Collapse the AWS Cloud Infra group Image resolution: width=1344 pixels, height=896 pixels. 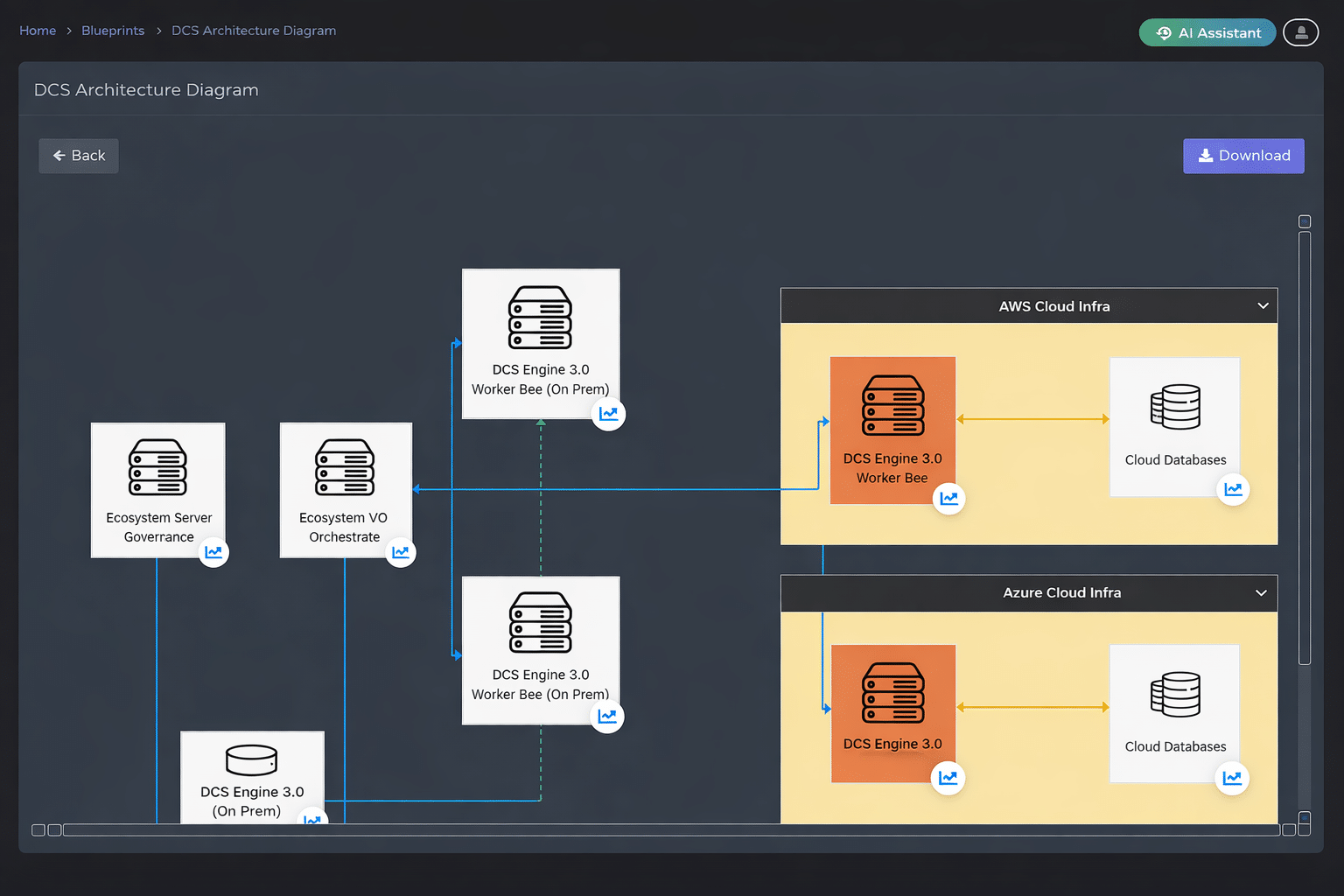(1263, 306)
